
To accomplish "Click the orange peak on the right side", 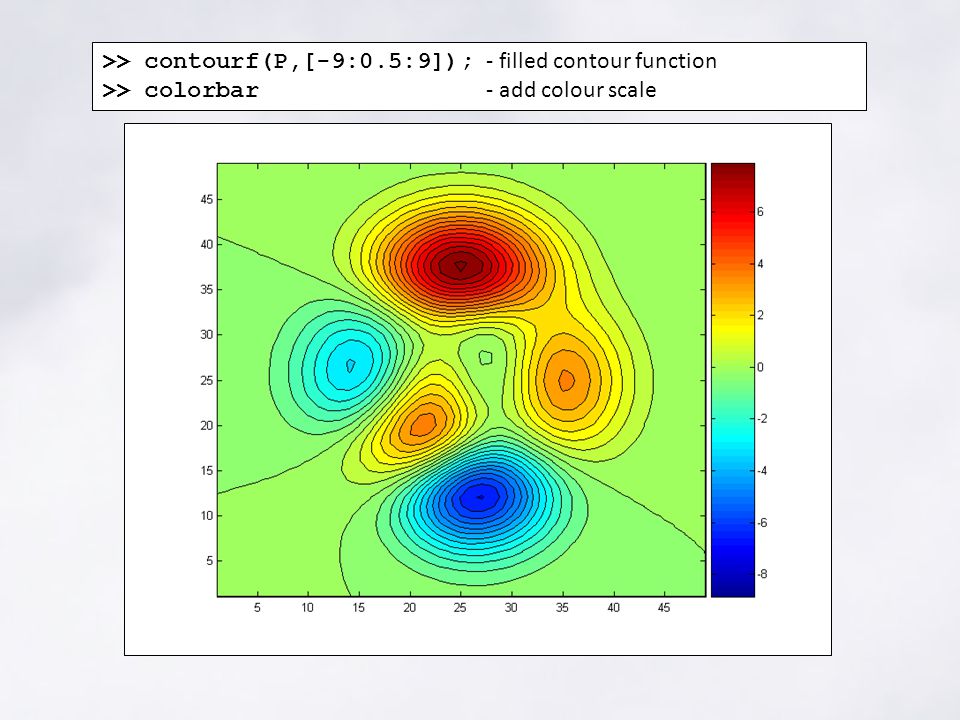I will click(x=566, y=380).
